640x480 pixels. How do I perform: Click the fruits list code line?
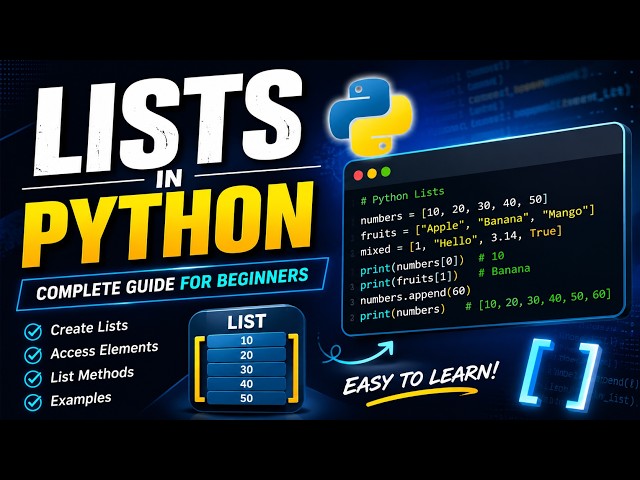478,224
